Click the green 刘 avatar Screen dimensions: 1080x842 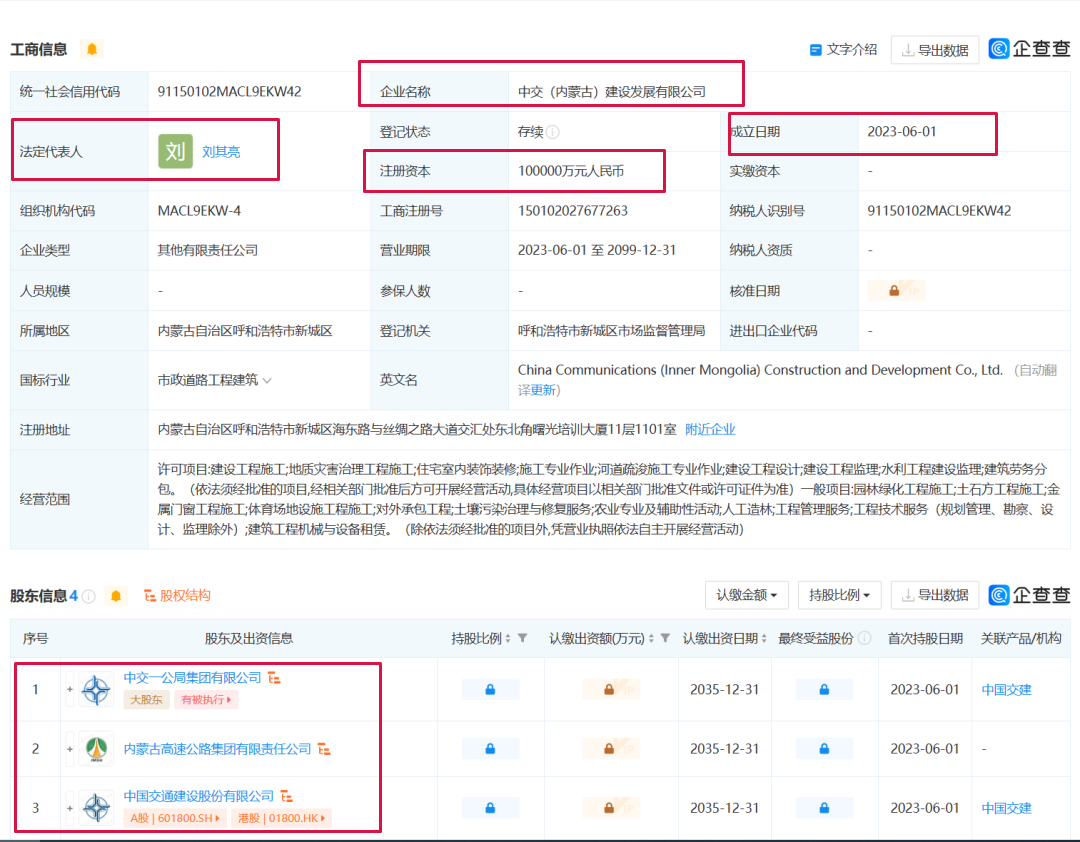[175, 151]
